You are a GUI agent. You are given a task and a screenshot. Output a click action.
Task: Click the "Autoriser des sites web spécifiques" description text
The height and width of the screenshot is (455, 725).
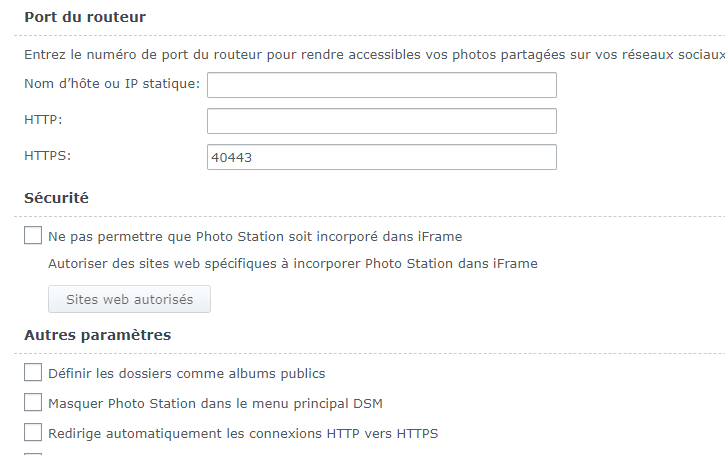[293, 264]
